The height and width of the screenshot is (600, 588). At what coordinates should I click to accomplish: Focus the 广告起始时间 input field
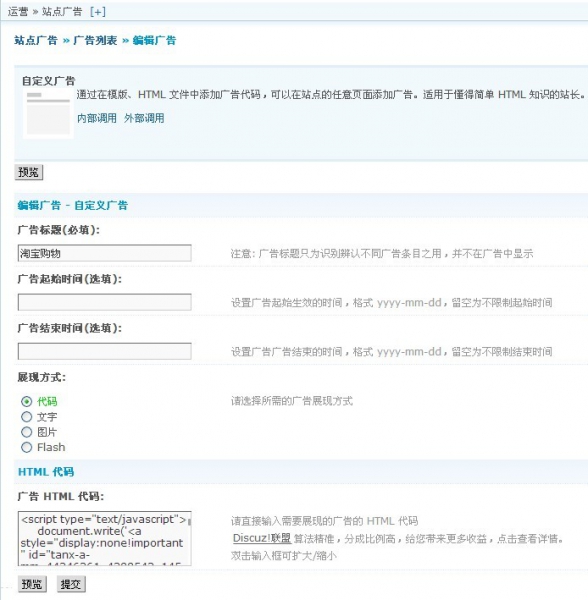click(104, 302)
